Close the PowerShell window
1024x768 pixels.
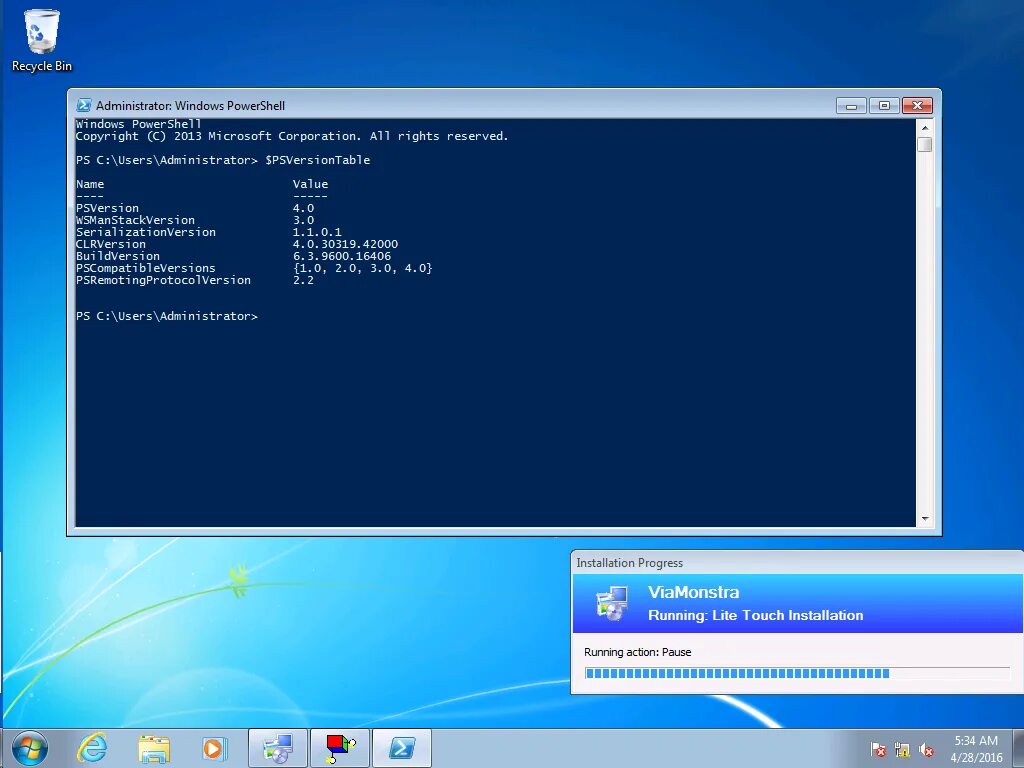pos(917,106)
